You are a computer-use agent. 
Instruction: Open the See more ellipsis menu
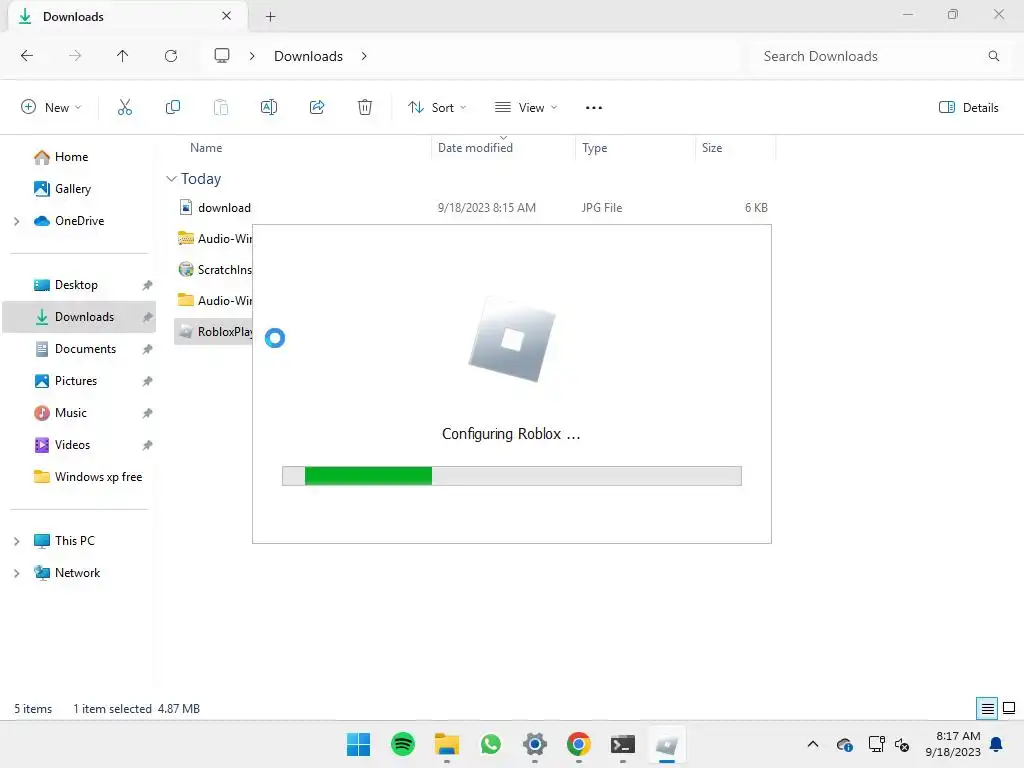click(594, 108)
